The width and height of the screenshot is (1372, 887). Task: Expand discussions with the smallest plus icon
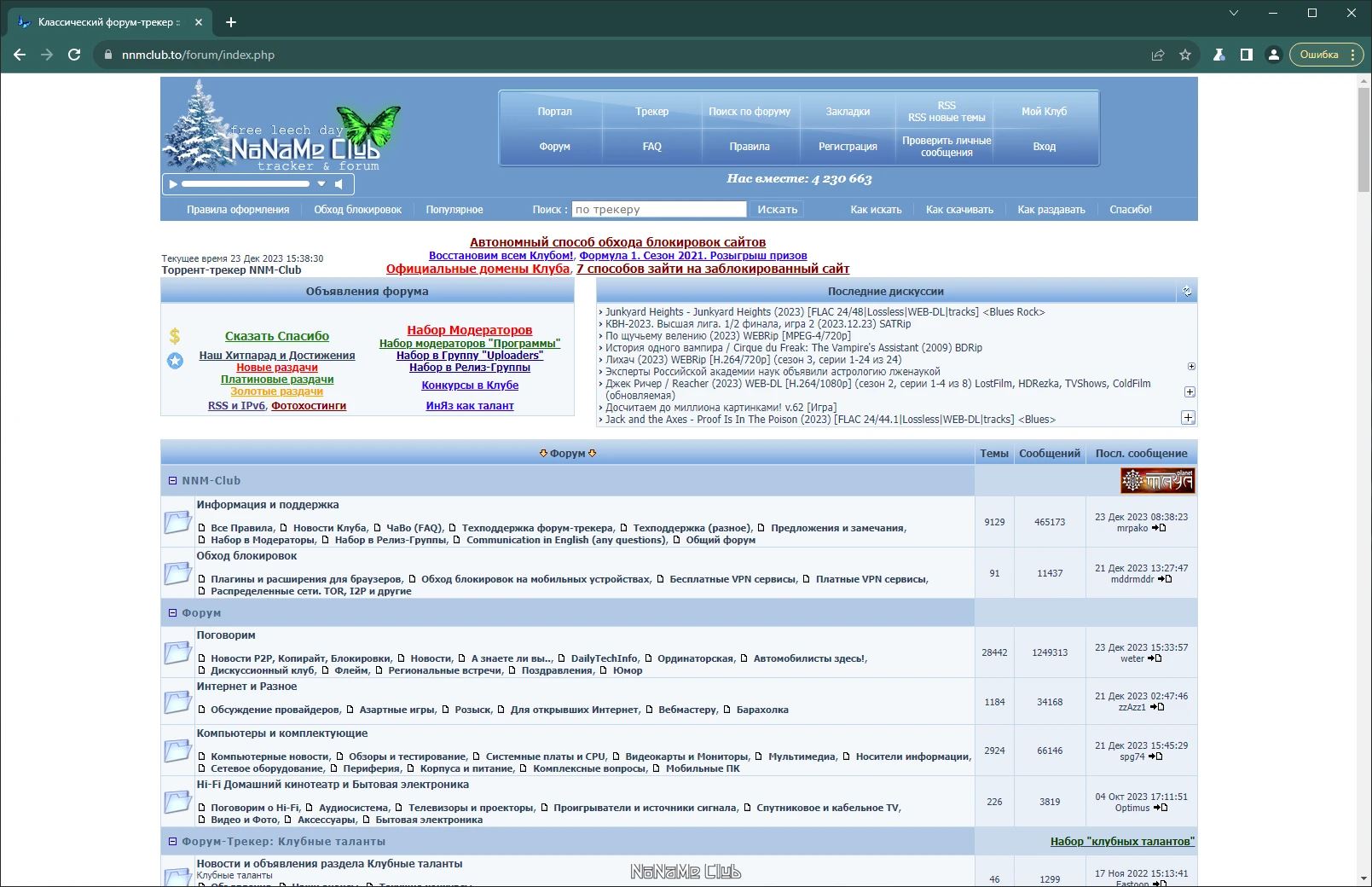[1191, 366]
